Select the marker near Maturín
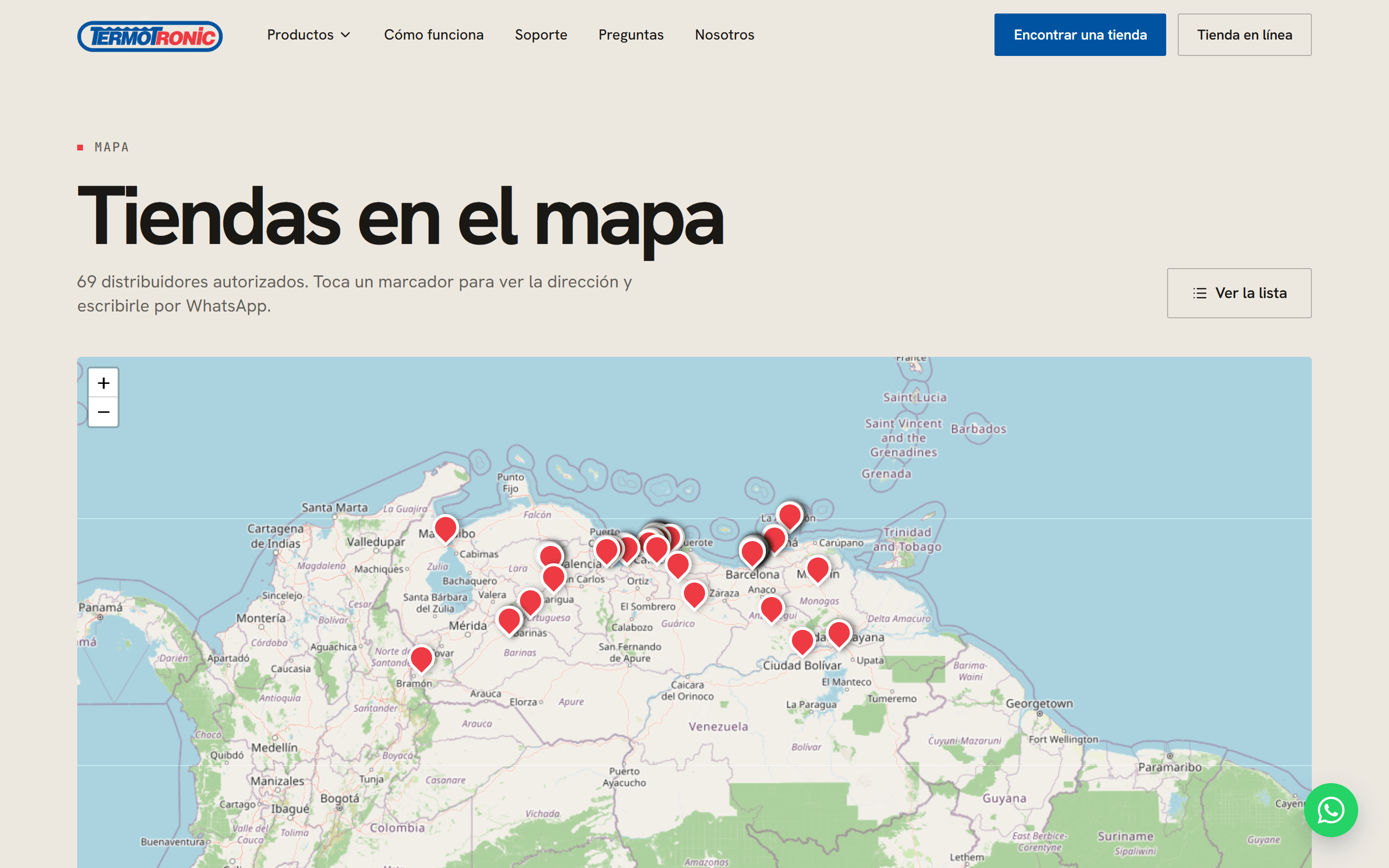 point(818,569)
